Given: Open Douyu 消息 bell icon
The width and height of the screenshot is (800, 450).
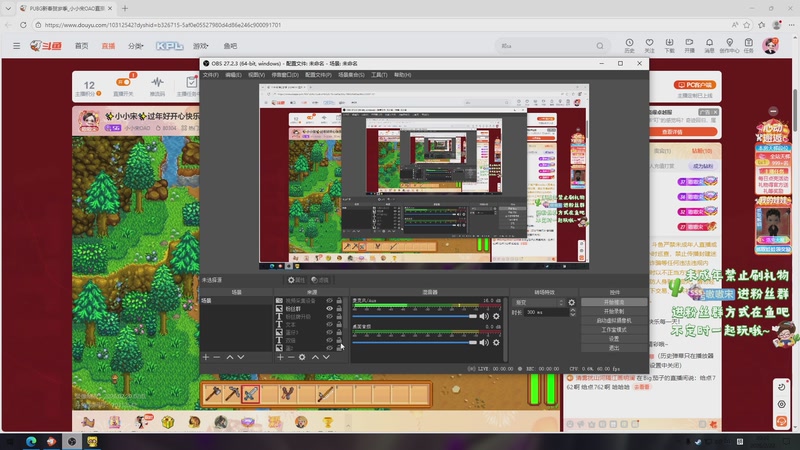Looking at the screenshot, I should coord(709,45).
